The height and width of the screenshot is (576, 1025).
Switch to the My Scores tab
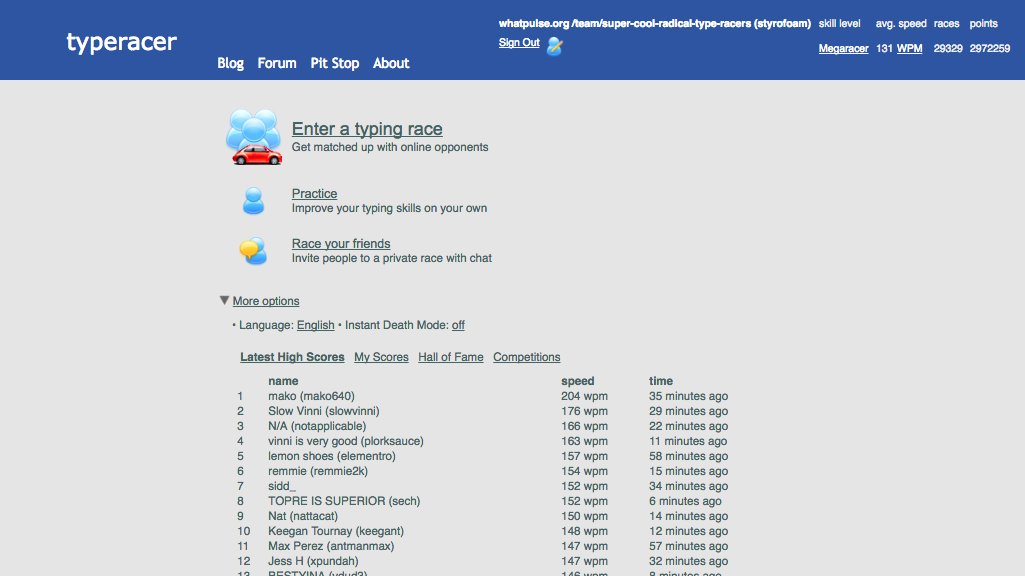click(381, 357)
